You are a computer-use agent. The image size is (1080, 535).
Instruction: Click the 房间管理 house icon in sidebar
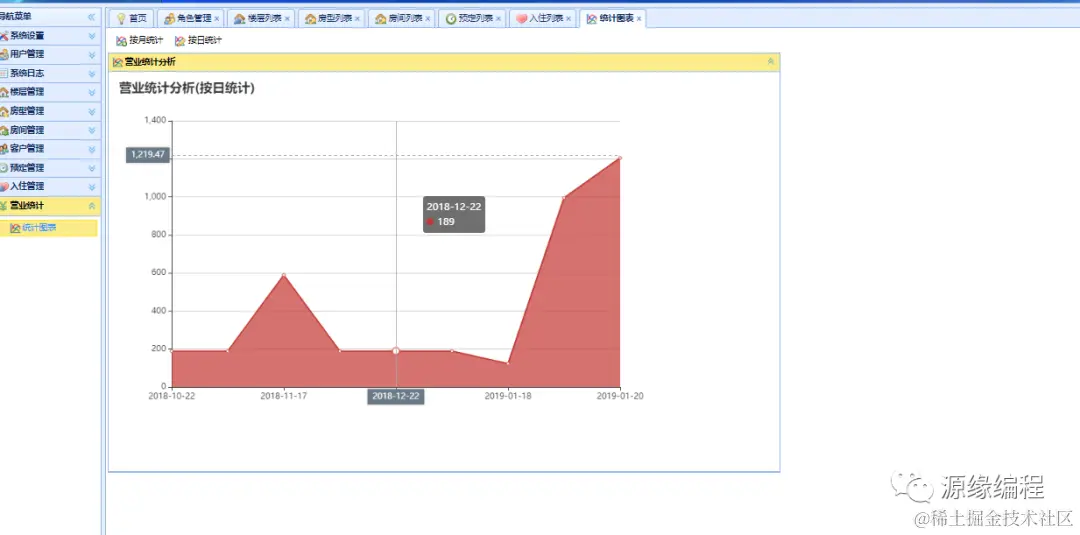[4, 130]
